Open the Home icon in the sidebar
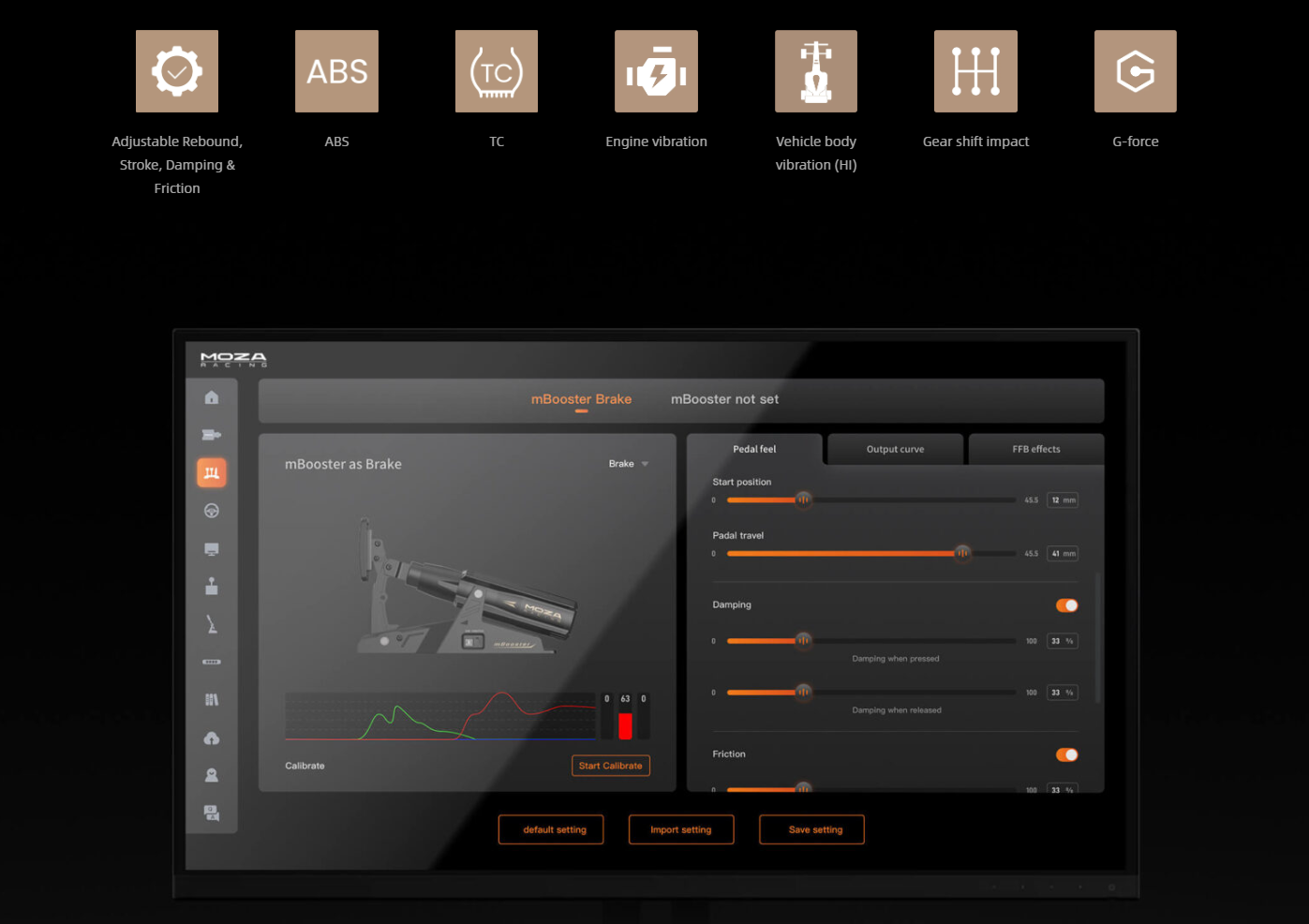The height and width of the screenshot is (924, 1309). tap(212, 397)
